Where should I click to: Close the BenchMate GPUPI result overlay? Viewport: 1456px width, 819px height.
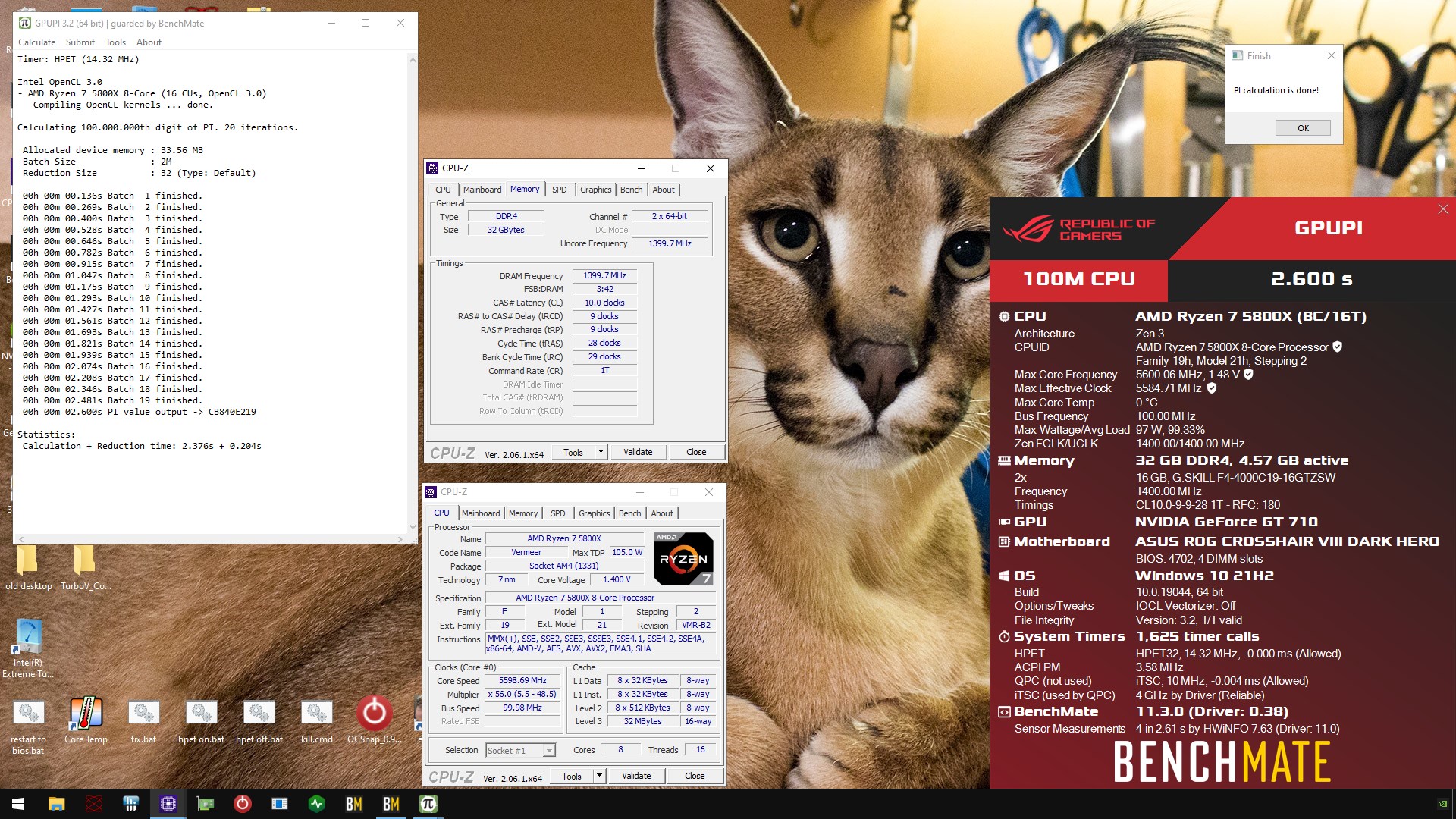click(x=1442, y=209)
